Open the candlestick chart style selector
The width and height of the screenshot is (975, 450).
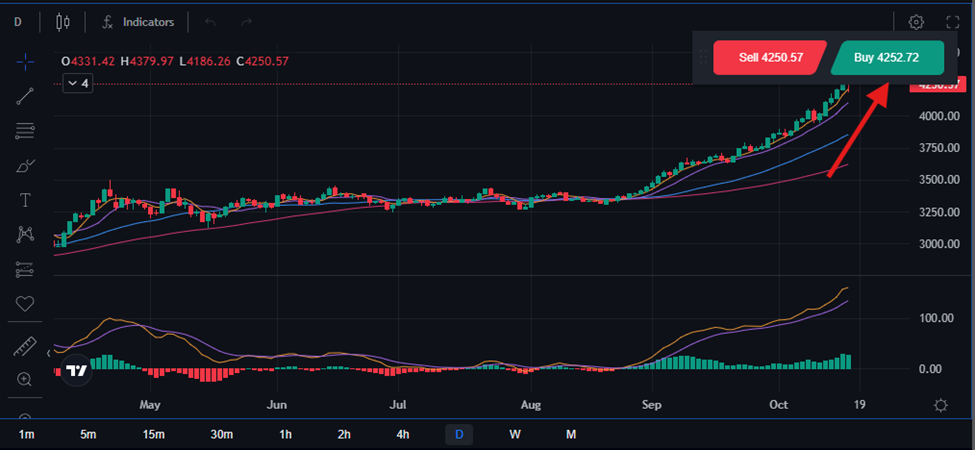pyautogui.click(x=64, y=22)
